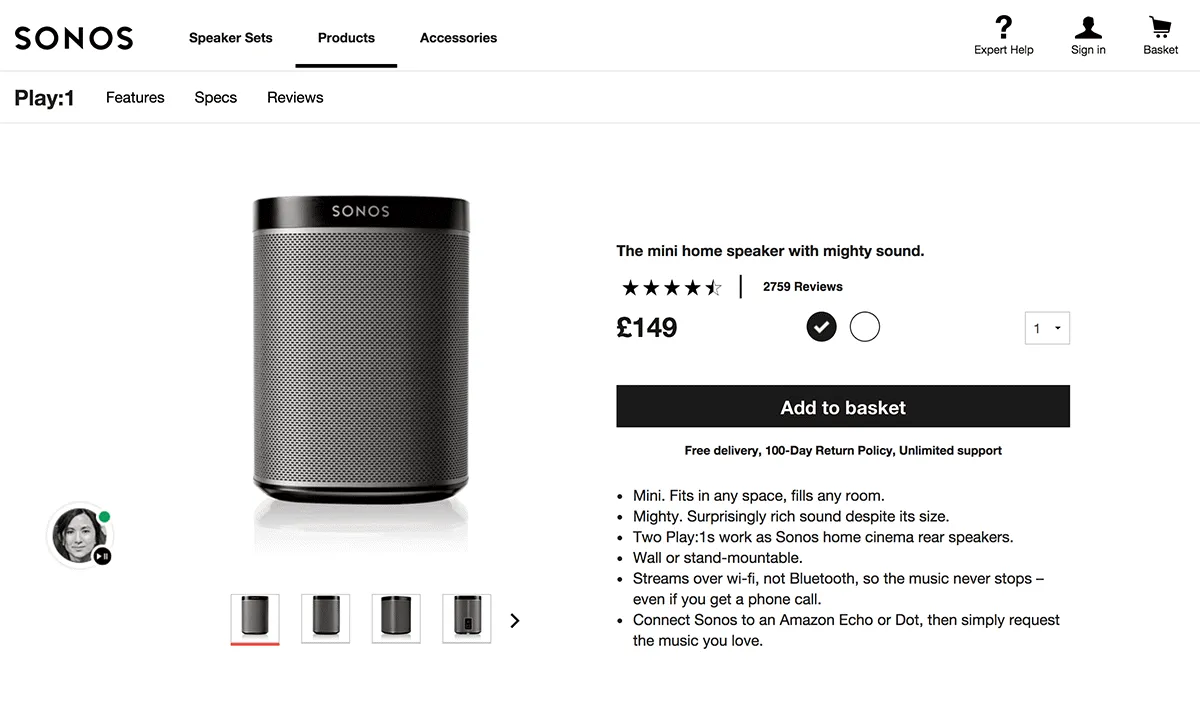Viewport: 1200px width, 706px height.
Task: Open the quantity dropdown
Action: point(1047,328)
